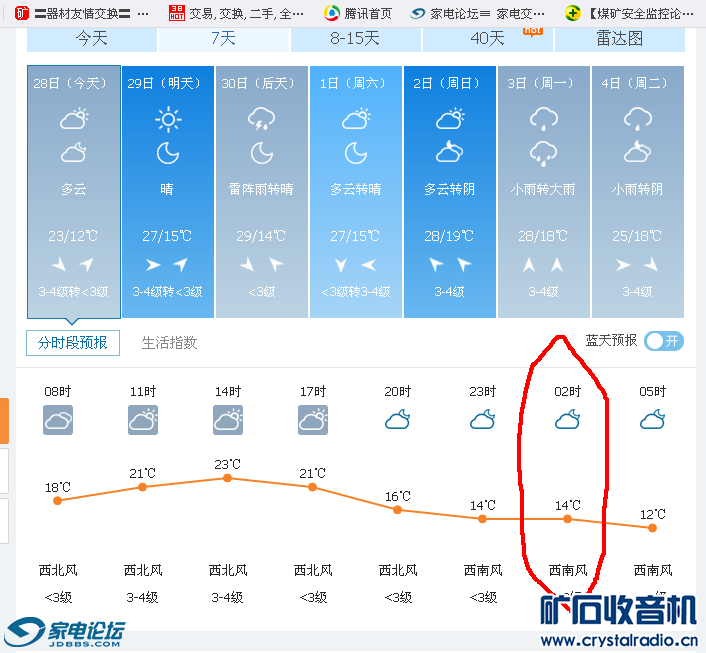Screen dimensions: 706x653
Task: Switch to the 40天 forecast tab
Action: click(x=487, y=39)
